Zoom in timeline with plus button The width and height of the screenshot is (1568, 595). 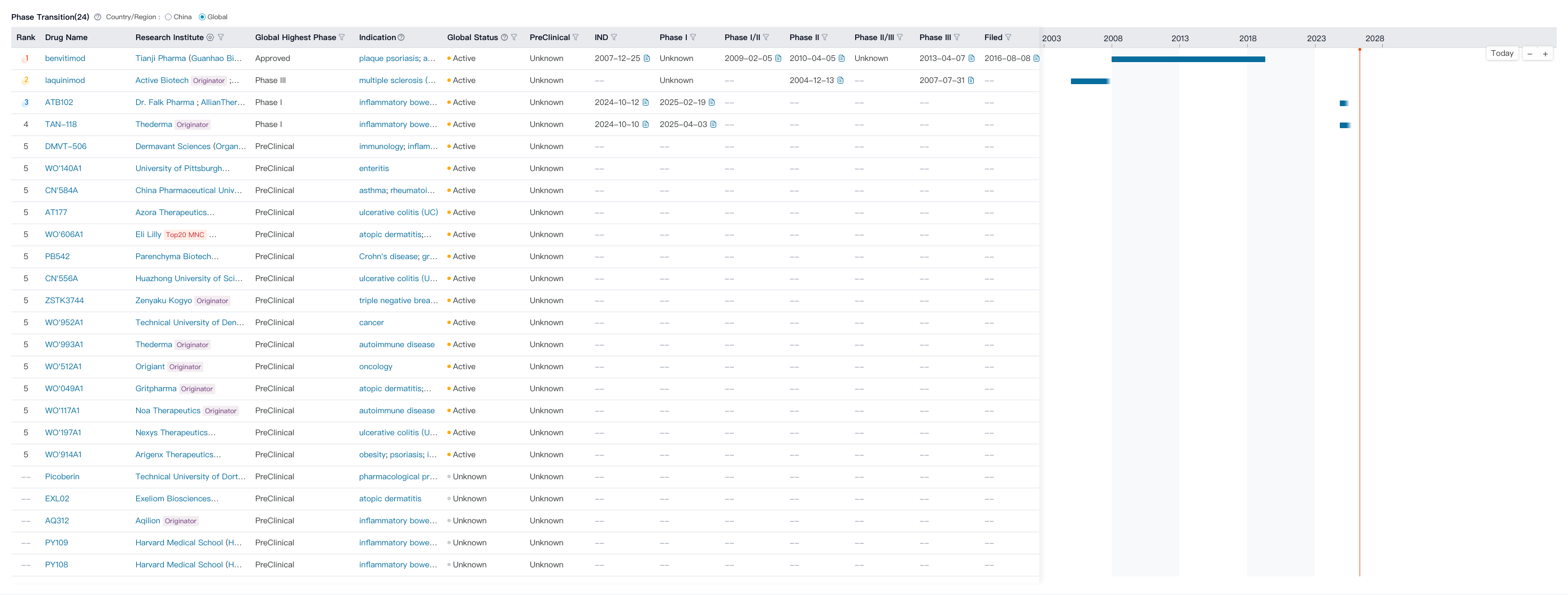click(1545, 54)
